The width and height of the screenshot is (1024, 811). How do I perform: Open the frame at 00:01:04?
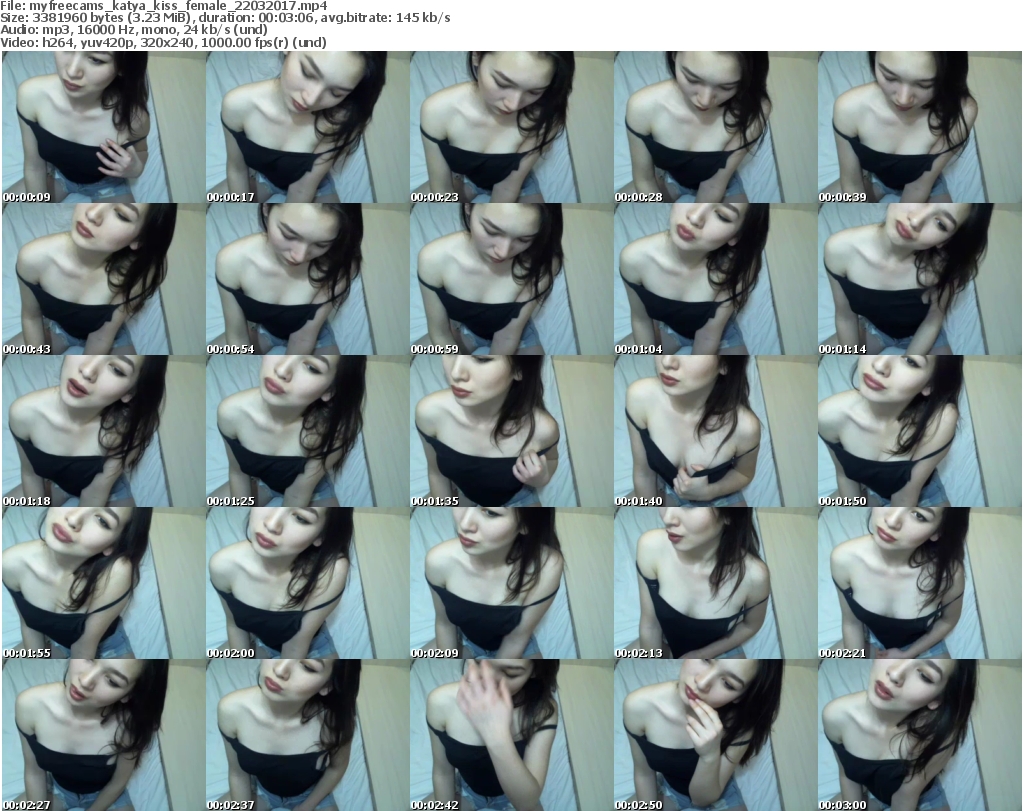[x=716, y=279]
